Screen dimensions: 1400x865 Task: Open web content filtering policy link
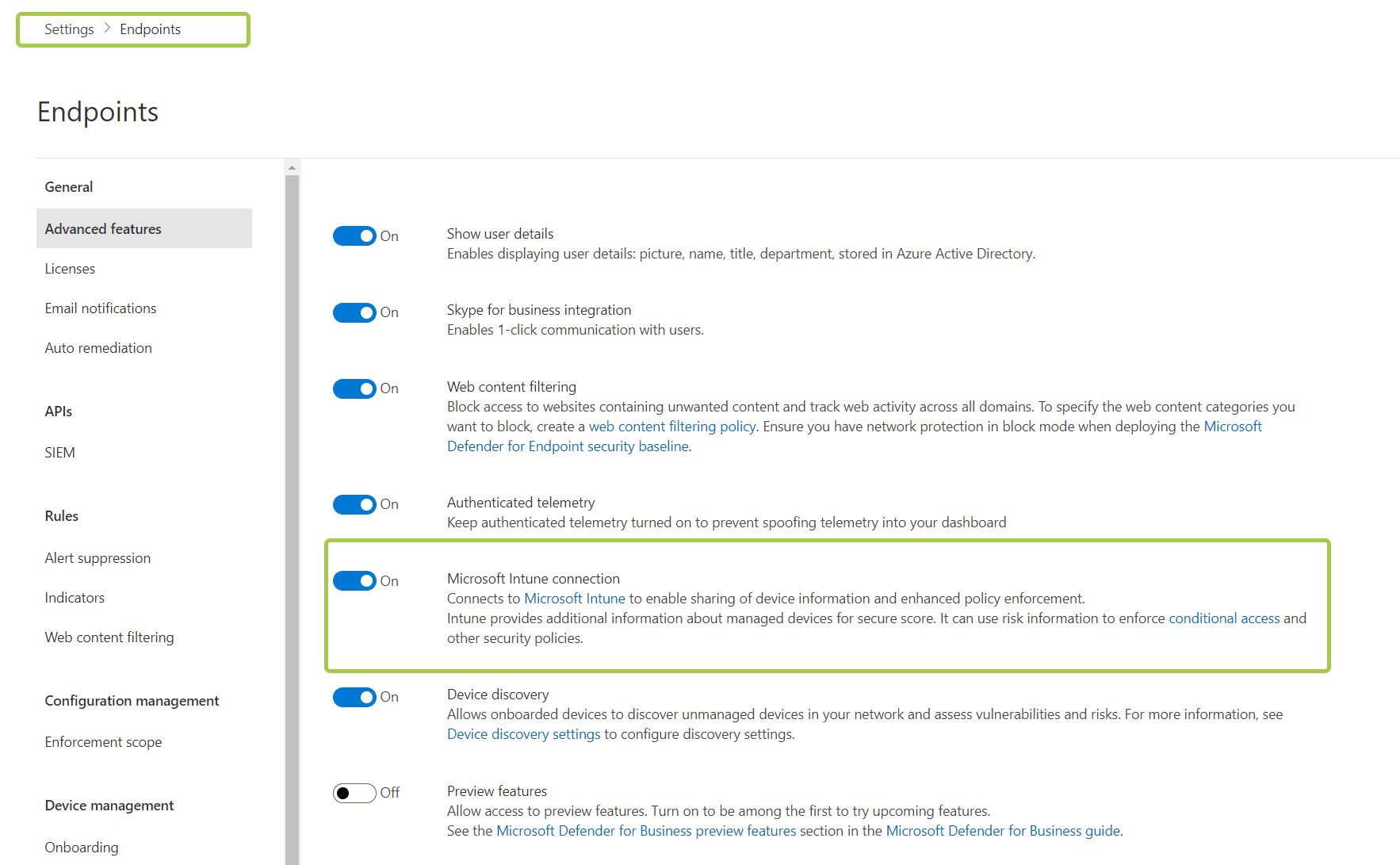click(672, 427)
